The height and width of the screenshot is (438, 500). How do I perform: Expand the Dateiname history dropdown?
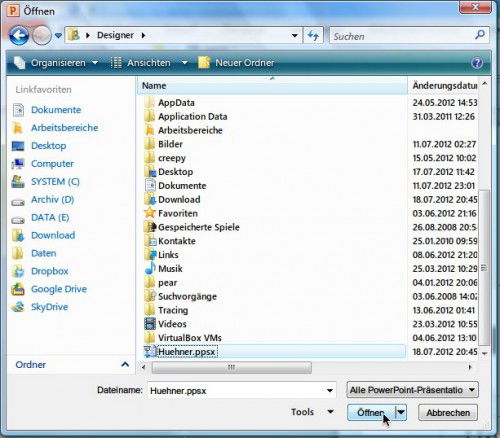coord(330,390)
